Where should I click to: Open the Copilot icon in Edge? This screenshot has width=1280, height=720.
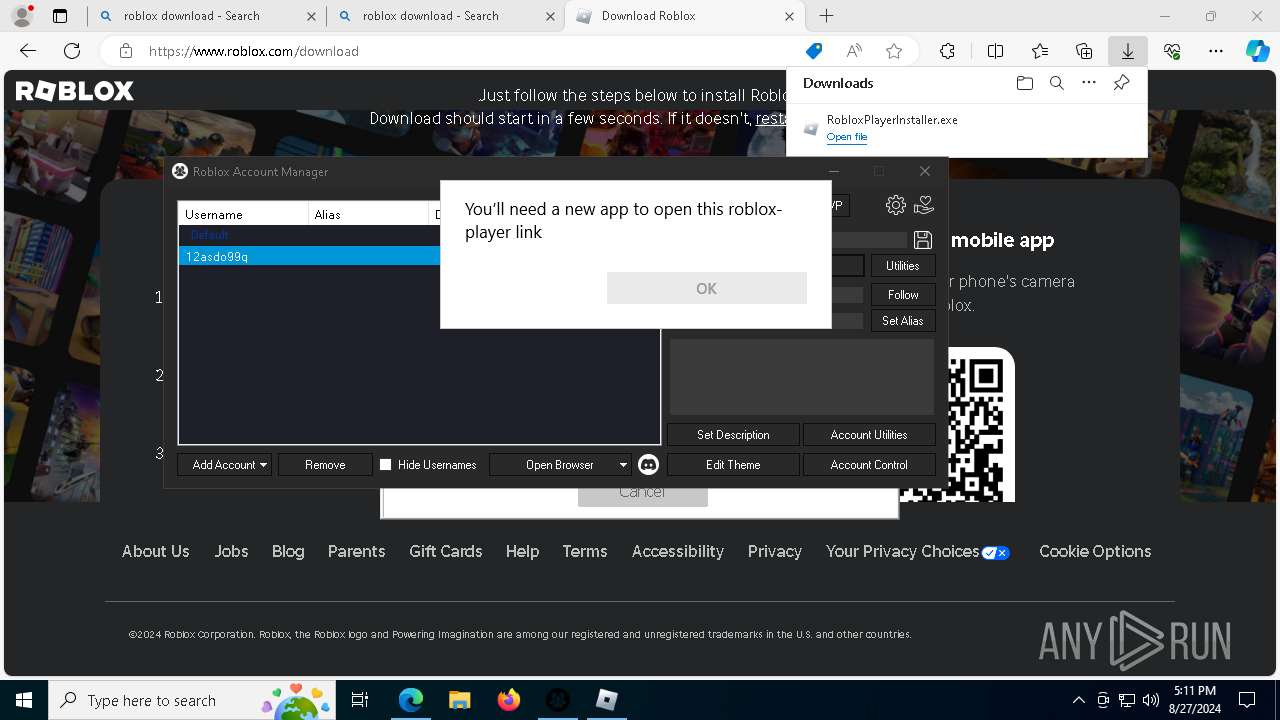pos(1257,51)
